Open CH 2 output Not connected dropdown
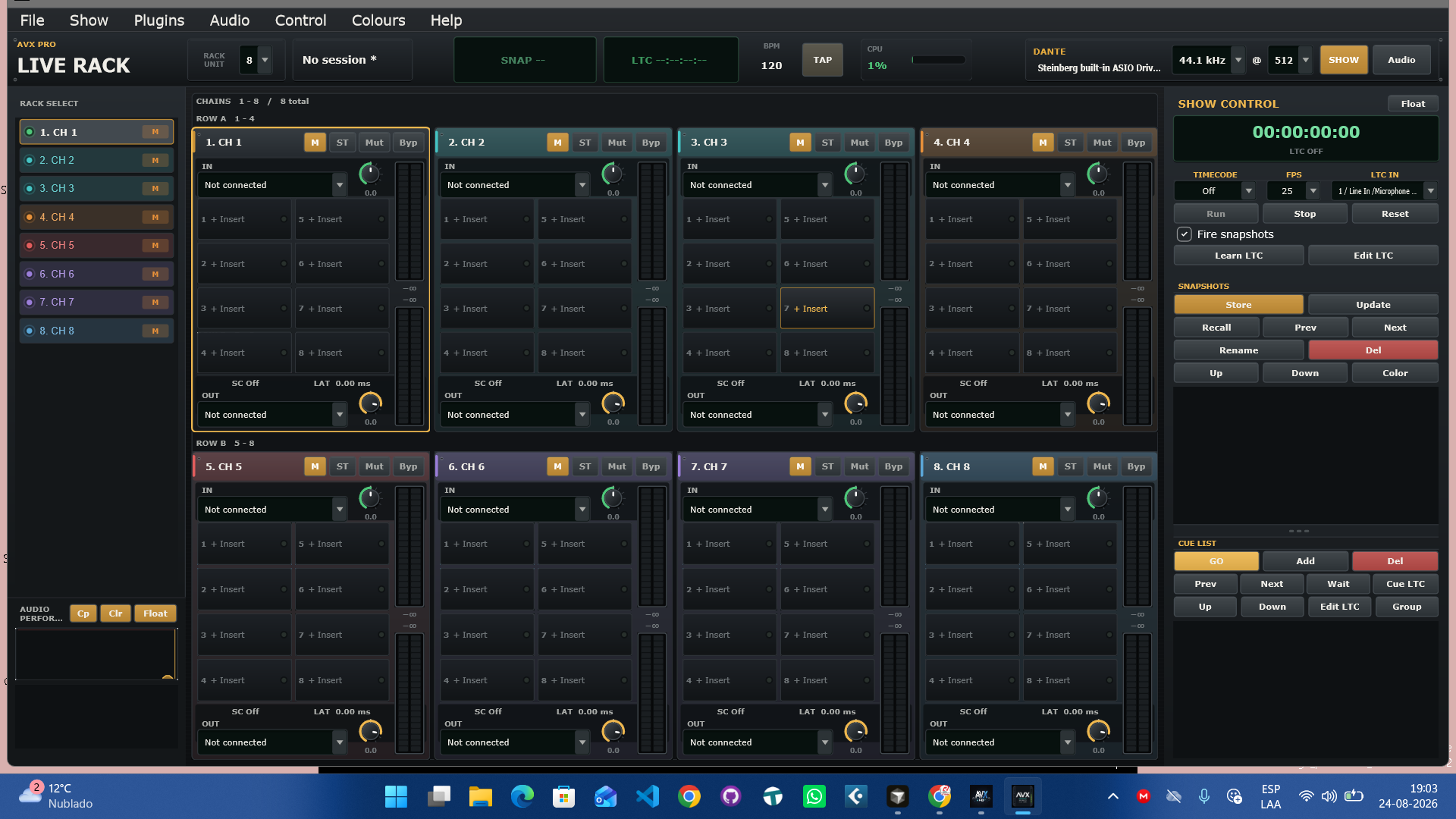The width and height of the screenshot is (1456, 819). coord(515,415)
